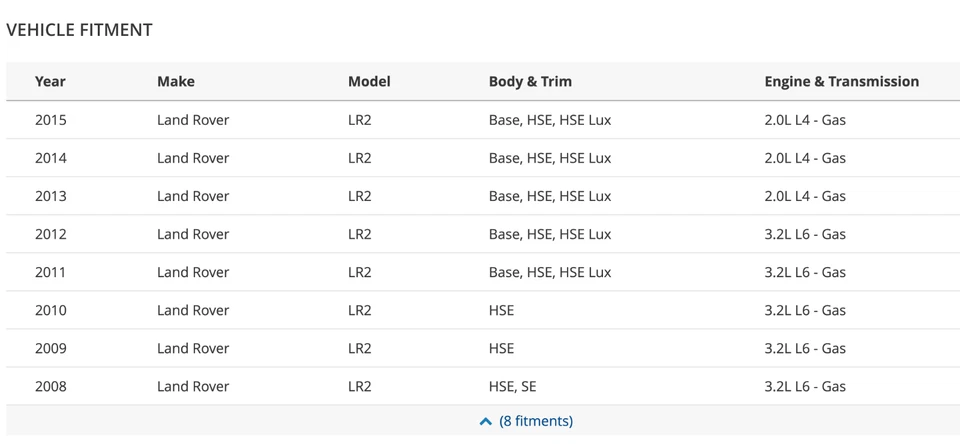Select the 2009 year cell
The width and height of the screenshot is (960, 444).
(x=51, y=348)
